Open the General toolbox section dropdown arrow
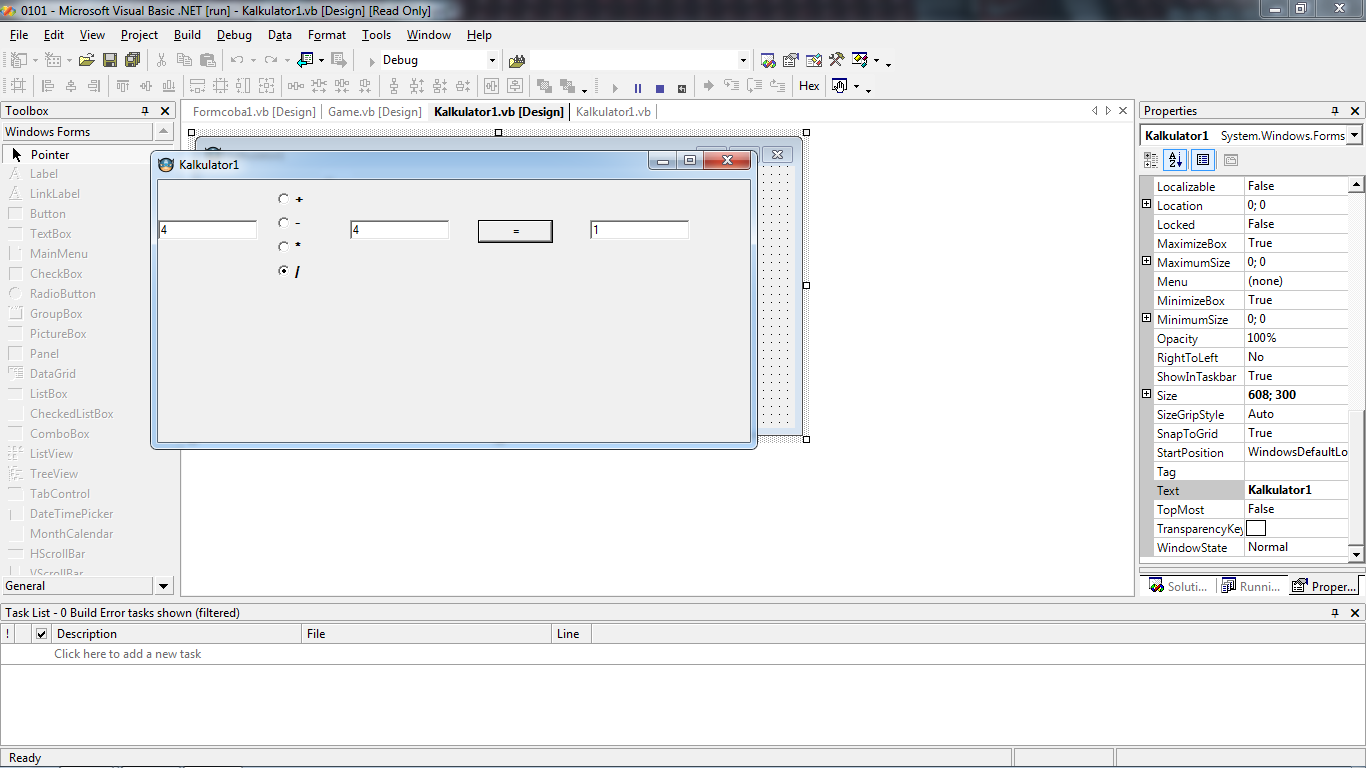The height and width of the screenshot is (768, 1366). 164,586
